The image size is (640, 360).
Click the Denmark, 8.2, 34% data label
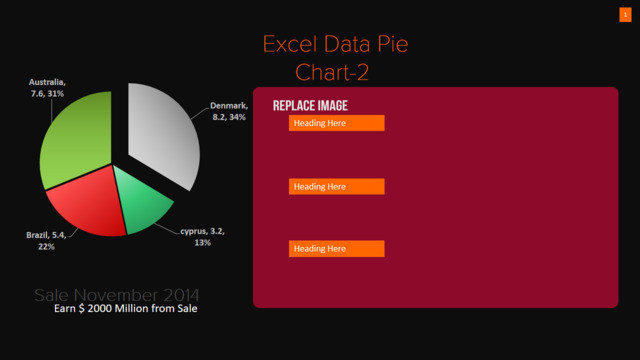pyautogui.click(x=229, y=111)
